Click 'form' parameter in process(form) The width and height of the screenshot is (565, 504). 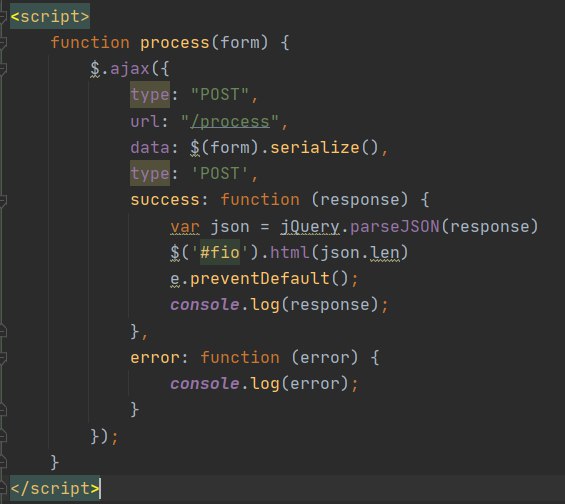point(240,43)
